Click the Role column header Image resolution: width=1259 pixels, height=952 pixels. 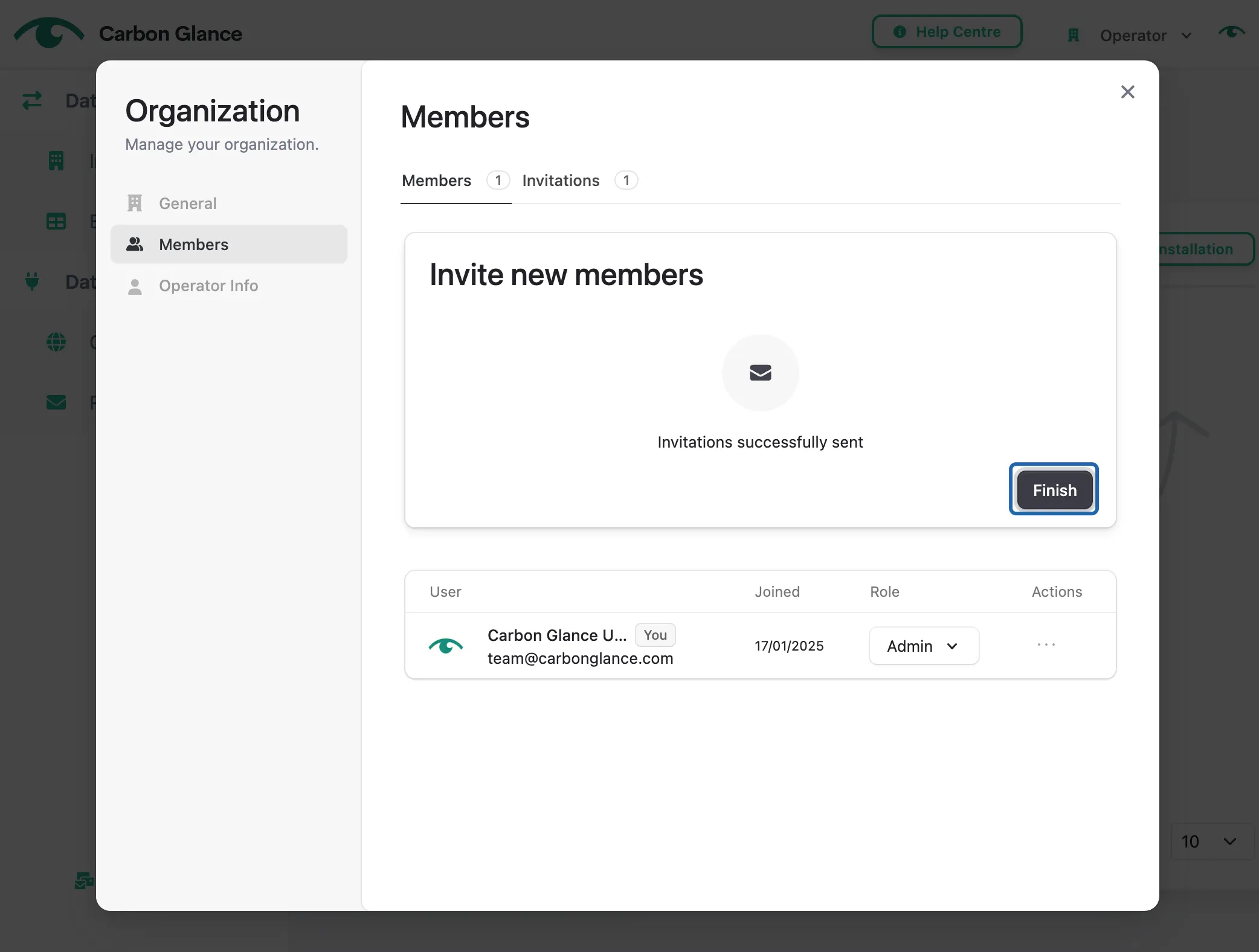click(x=884, y=592)
